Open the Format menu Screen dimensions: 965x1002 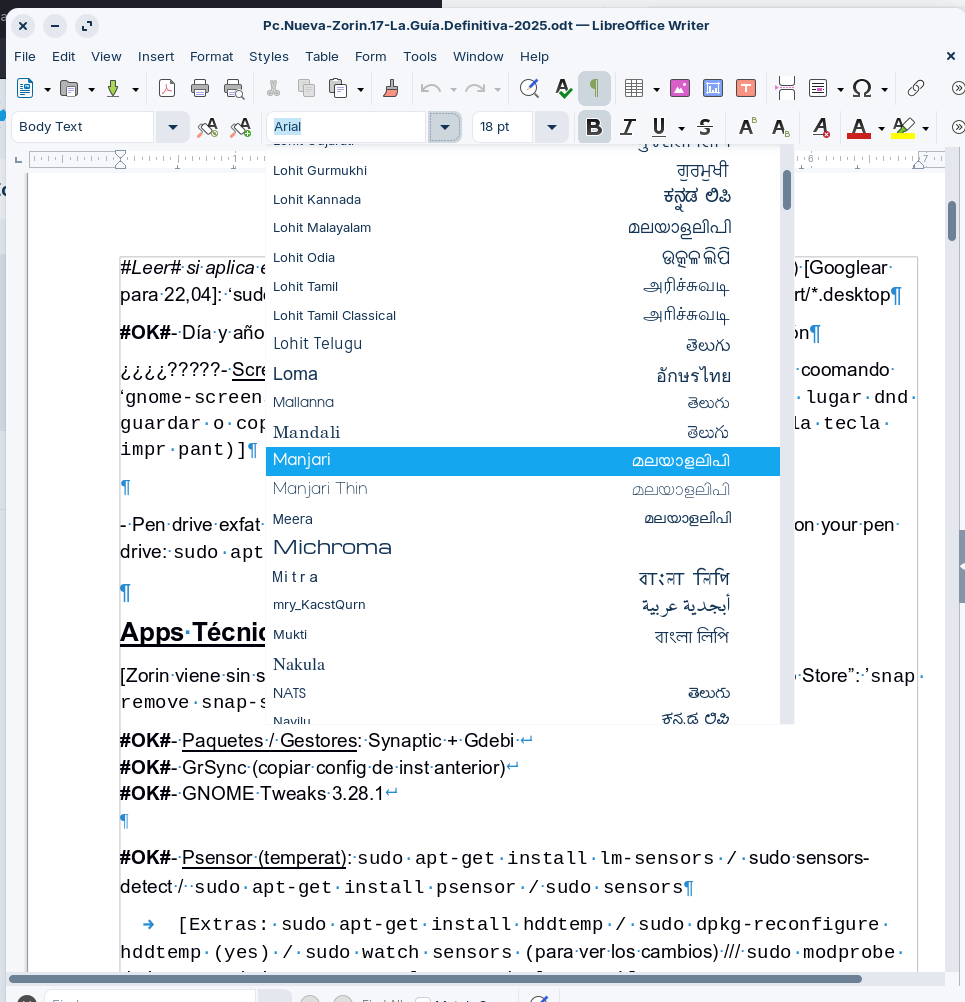[212, 57]
